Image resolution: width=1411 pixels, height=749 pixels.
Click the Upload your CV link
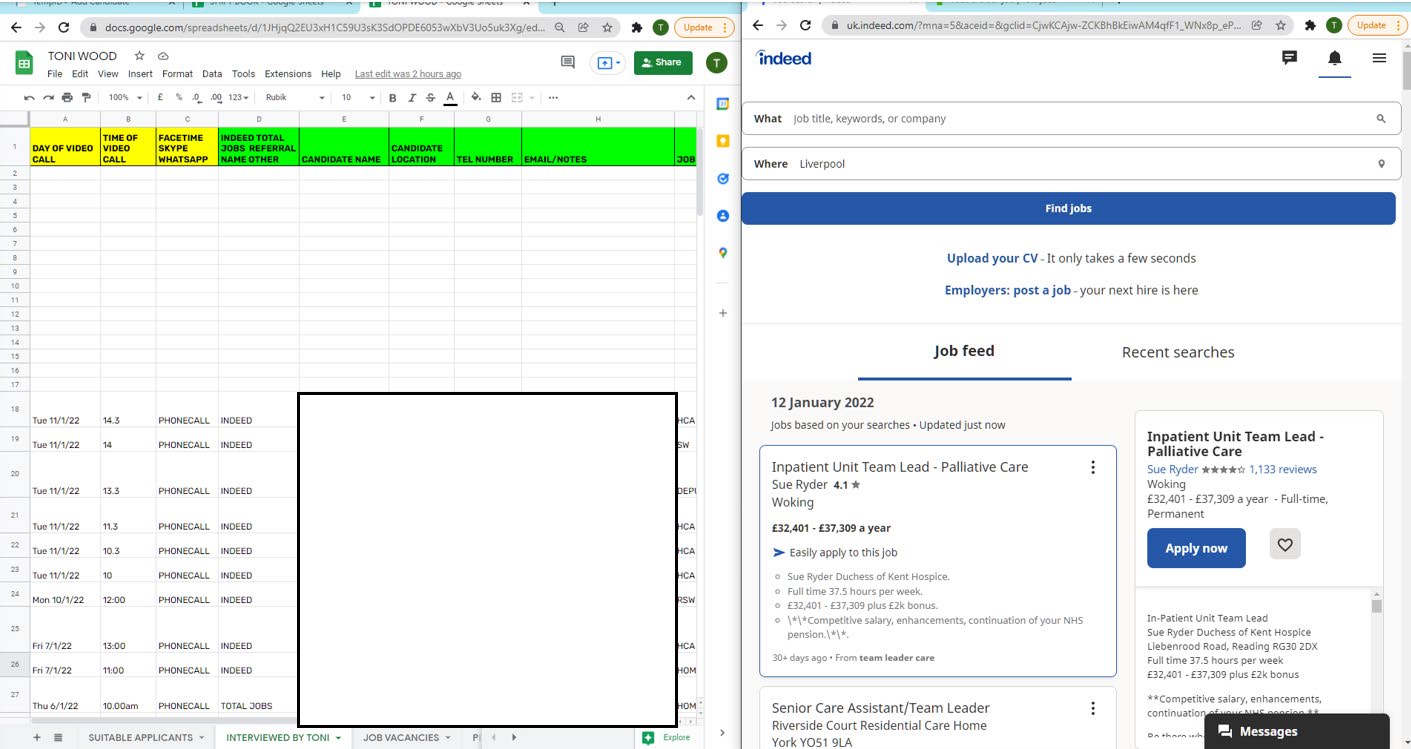click(992, 258)
